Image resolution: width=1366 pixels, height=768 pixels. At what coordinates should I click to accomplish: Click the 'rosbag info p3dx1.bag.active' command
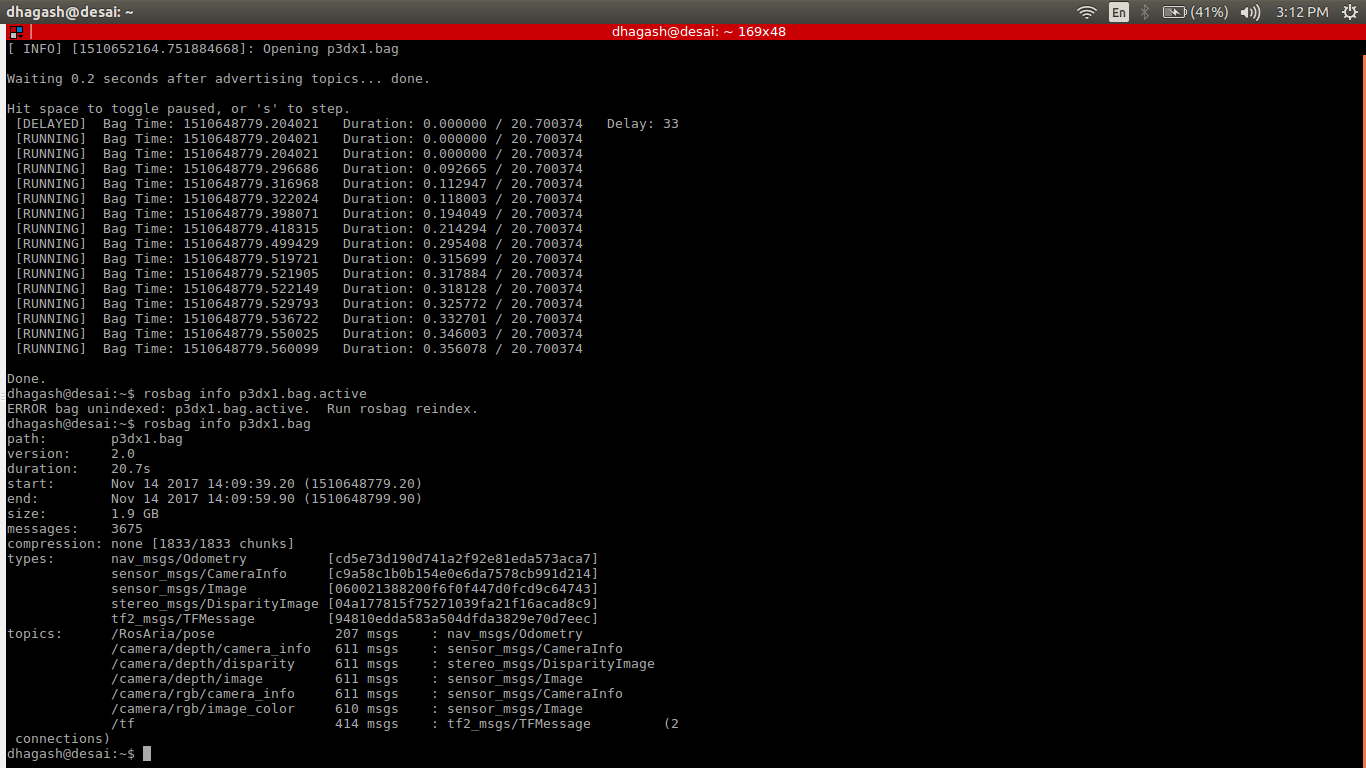pyautogui.click(x=255, y=394)
